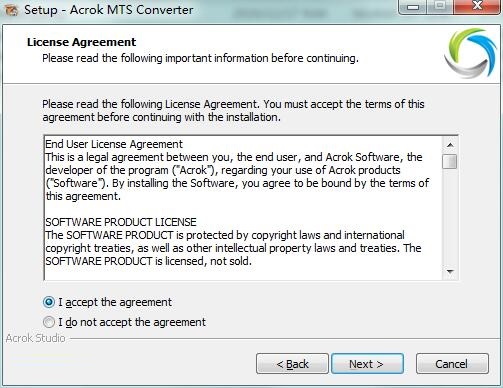
Task: Click the 'I accept the agreement' label text
Action: pyautogui.click(x=115, y=302)
